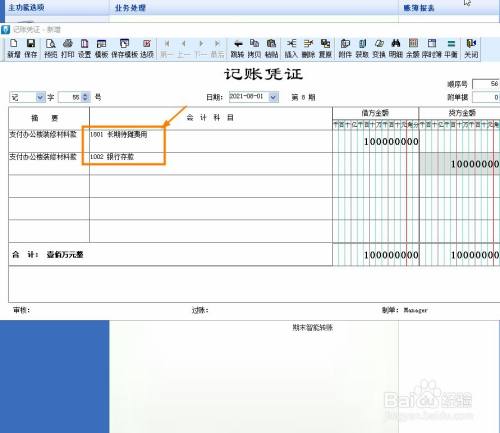The height and width of the screenshot is (433, 500).
Task: Click the 记账凭证 title heading
Action: [x=263, y=74]
